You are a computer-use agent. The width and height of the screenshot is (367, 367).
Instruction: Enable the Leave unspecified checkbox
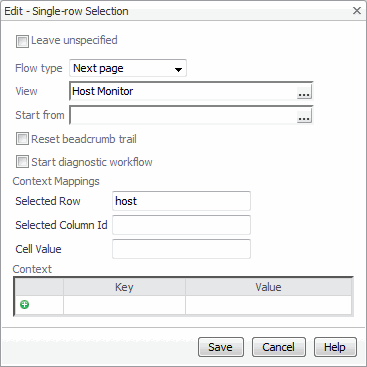22,42
